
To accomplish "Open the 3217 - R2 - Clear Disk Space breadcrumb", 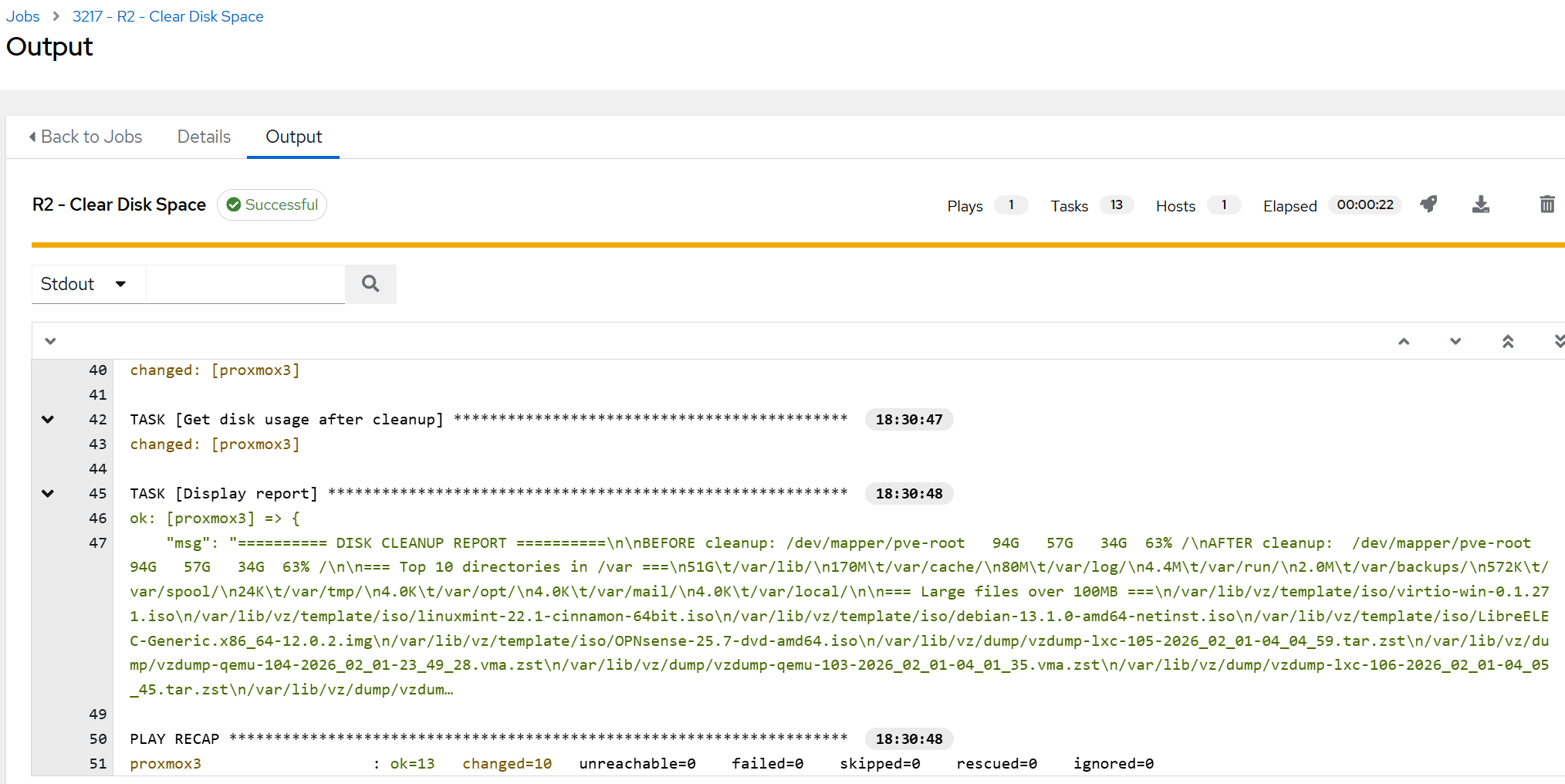I will (167, 16).
